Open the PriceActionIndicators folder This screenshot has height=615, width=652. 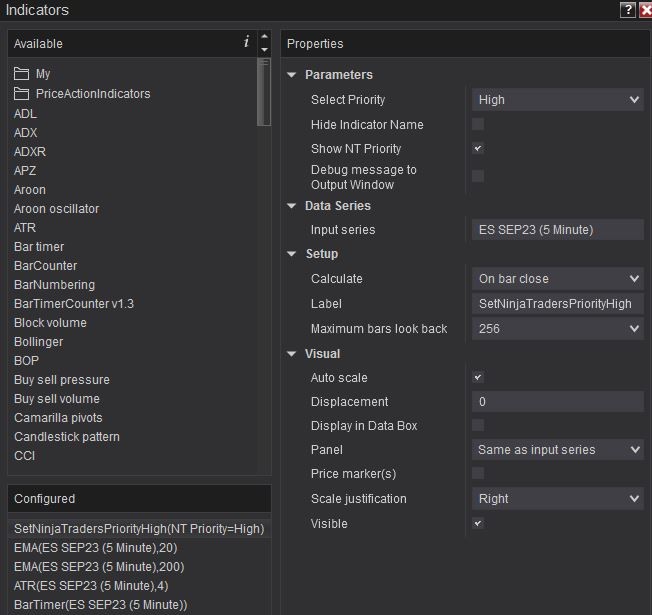pos(93,94)
